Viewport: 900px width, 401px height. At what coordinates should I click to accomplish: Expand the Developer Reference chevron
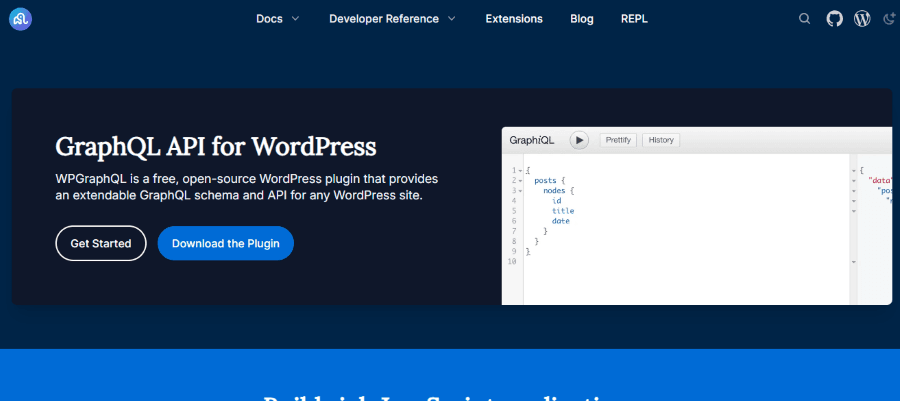pos(452,19)
